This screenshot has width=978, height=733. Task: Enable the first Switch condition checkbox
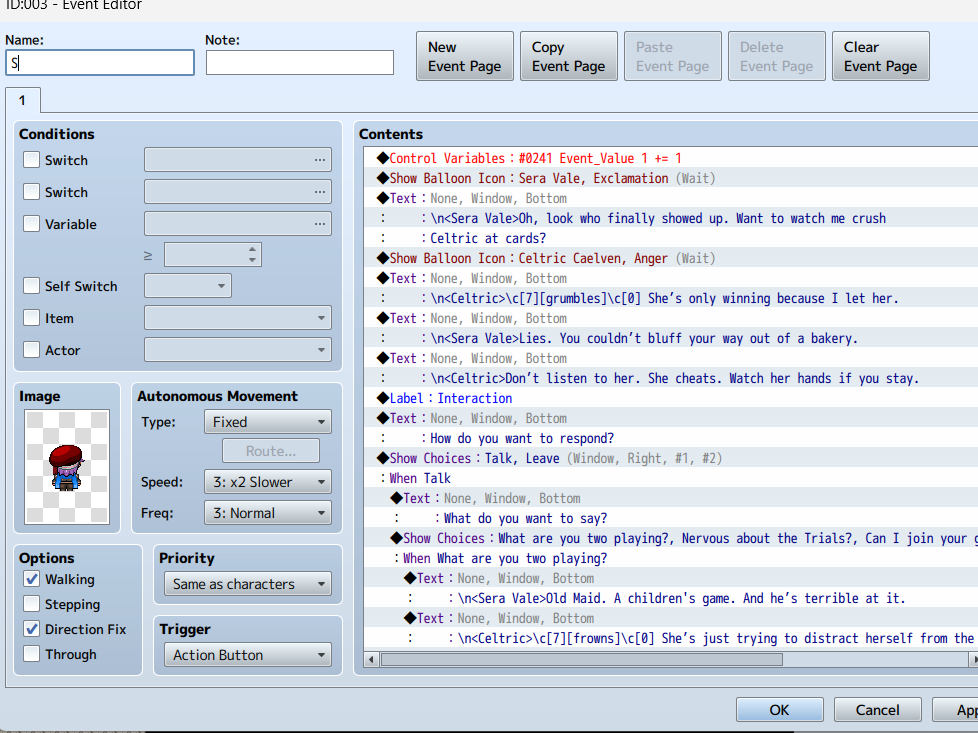pos(32,160)
